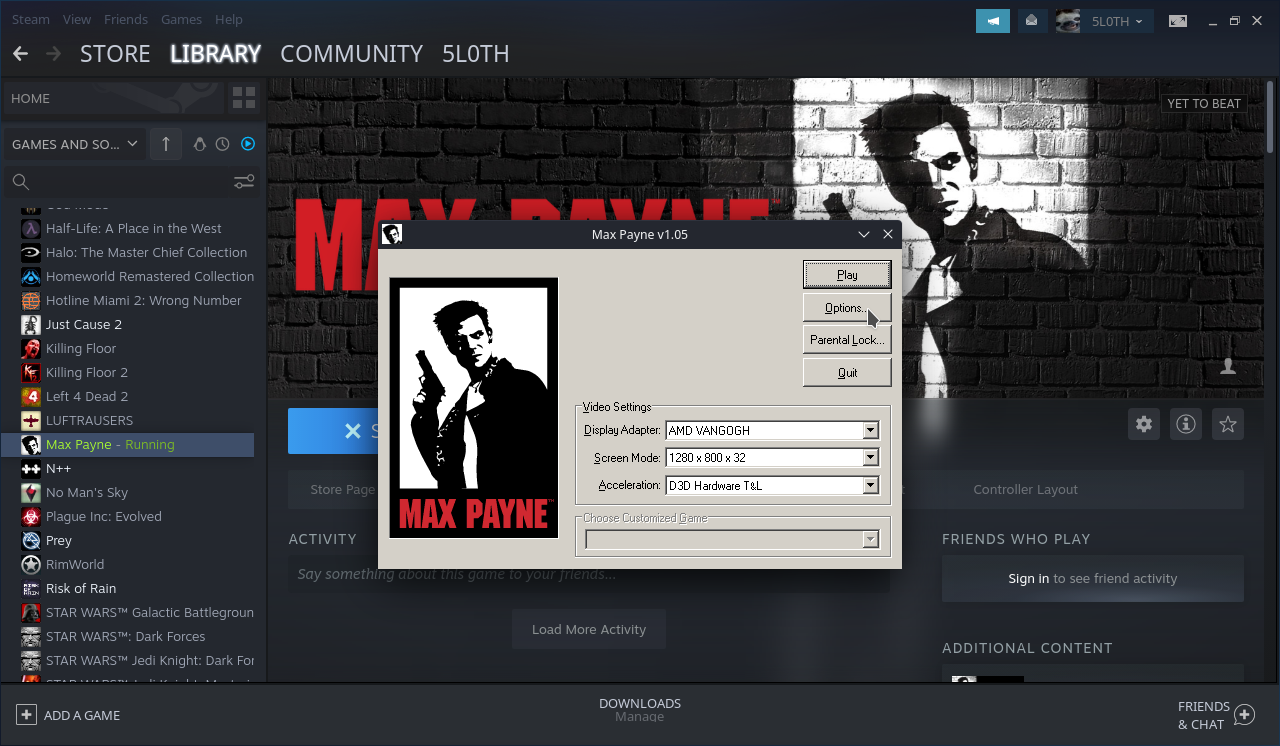
Task: Select N++ in the game list
Action: click(127, 469)
